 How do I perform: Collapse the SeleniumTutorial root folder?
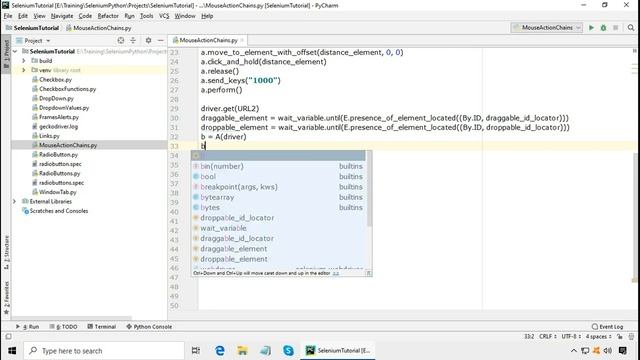pyautogui.click(x=15, y=51)
